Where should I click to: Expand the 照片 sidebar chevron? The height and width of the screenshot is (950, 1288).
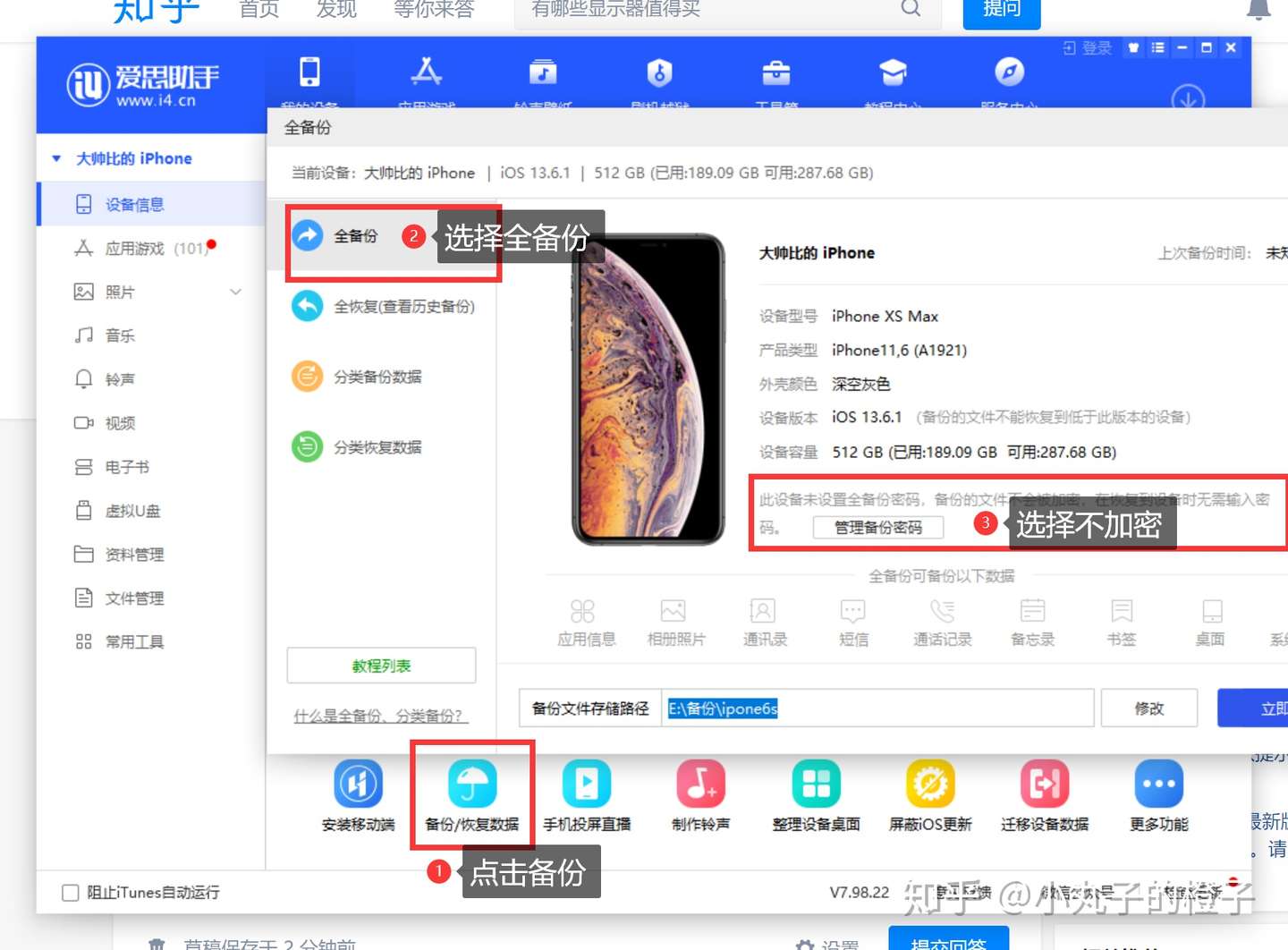coord(235,292)
